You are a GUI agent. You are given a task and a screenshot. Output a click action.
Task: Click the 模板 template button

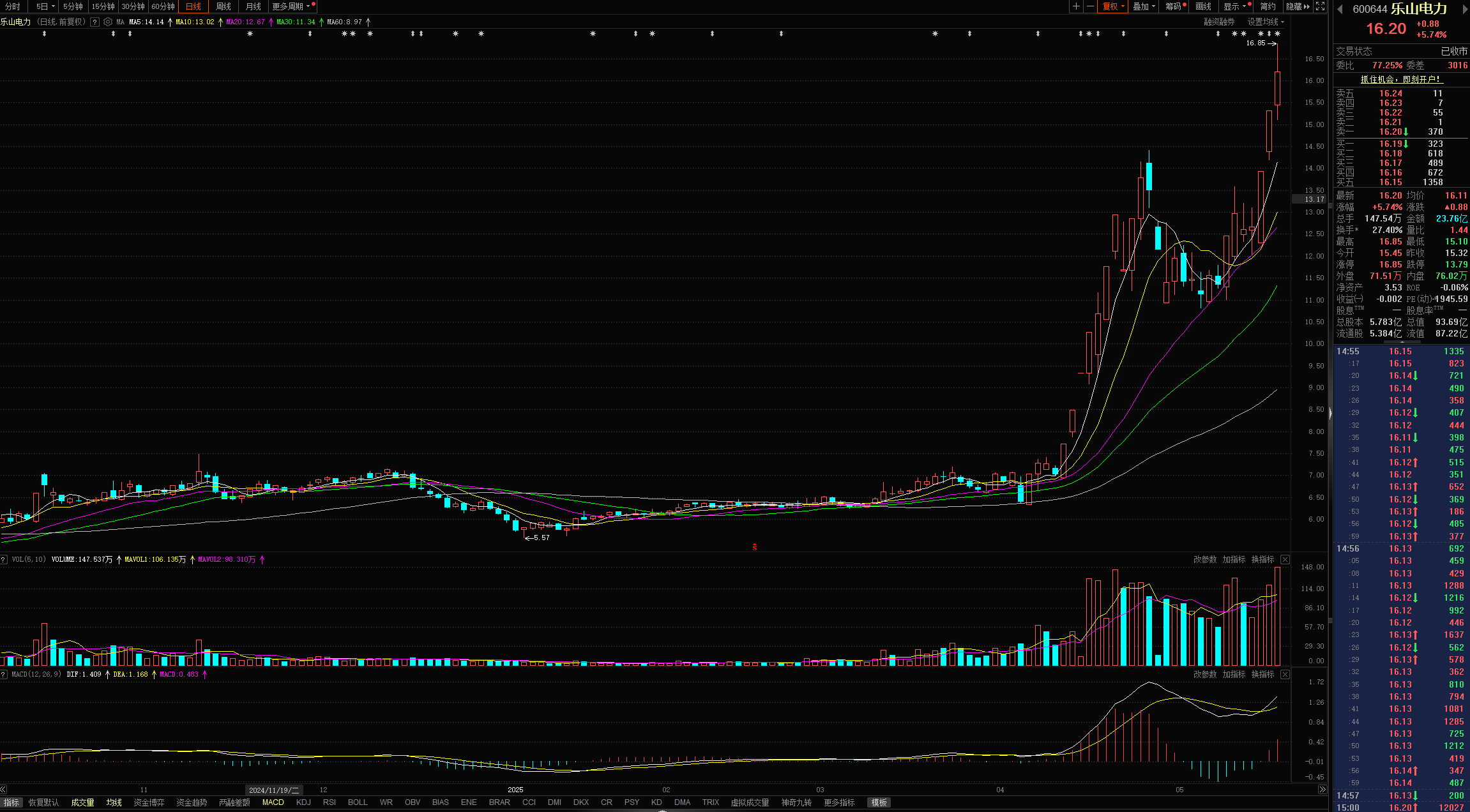(x=879, y=802)
